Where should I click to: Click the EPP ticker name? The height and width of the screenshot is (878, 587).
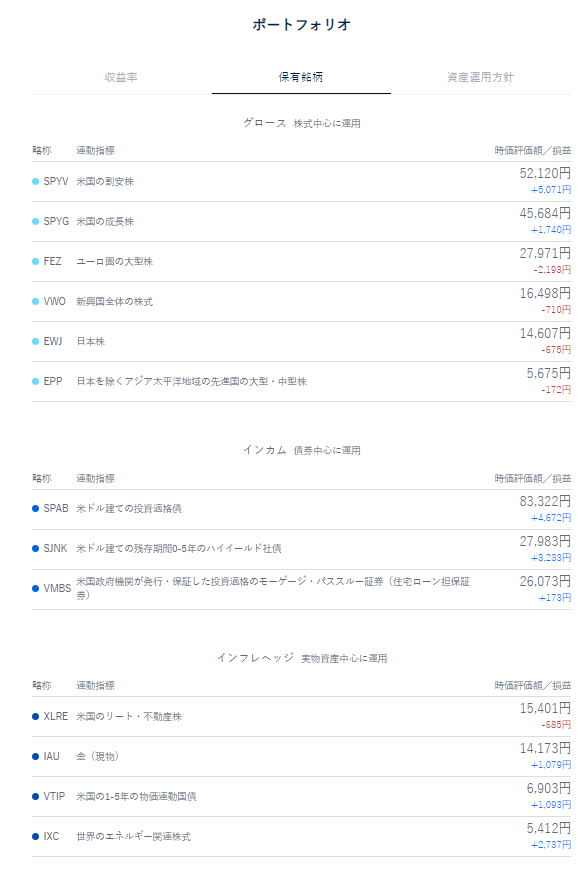pos(53,381)
